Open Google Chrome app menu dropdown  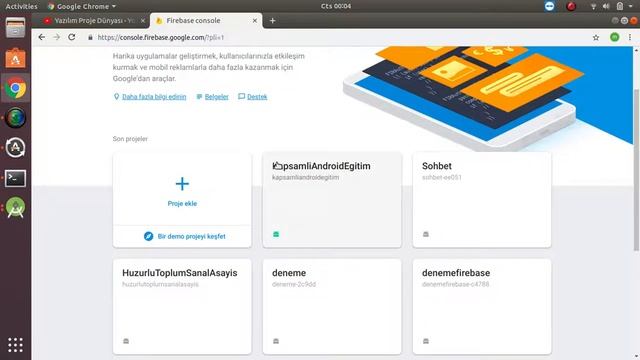point(82,6)
